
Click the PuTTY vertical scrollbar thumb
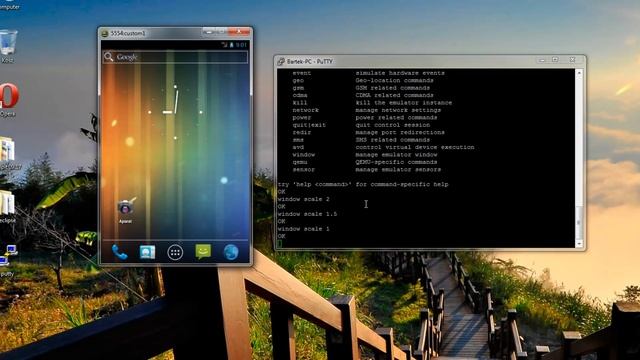click(579, 223)
